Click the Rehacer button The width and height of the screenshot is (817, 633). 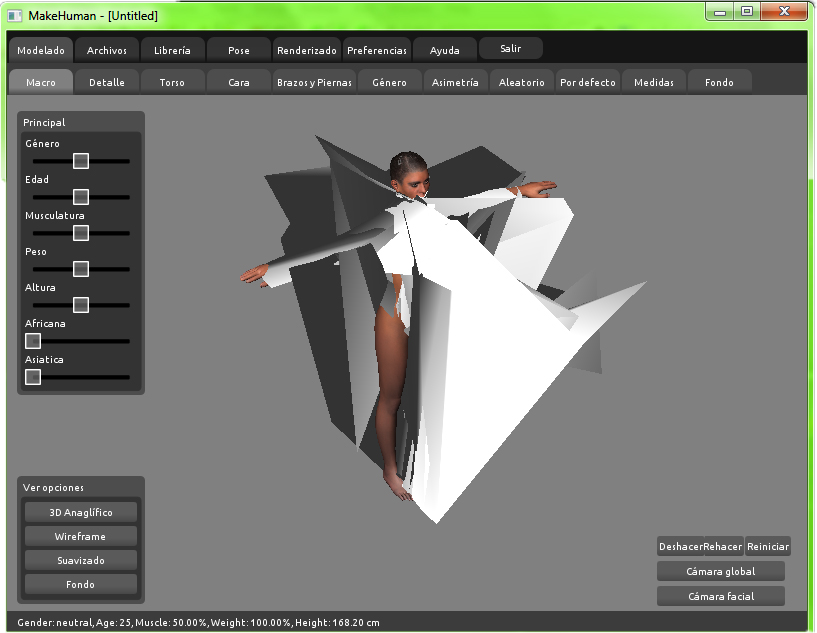click(x=723, y=547)
